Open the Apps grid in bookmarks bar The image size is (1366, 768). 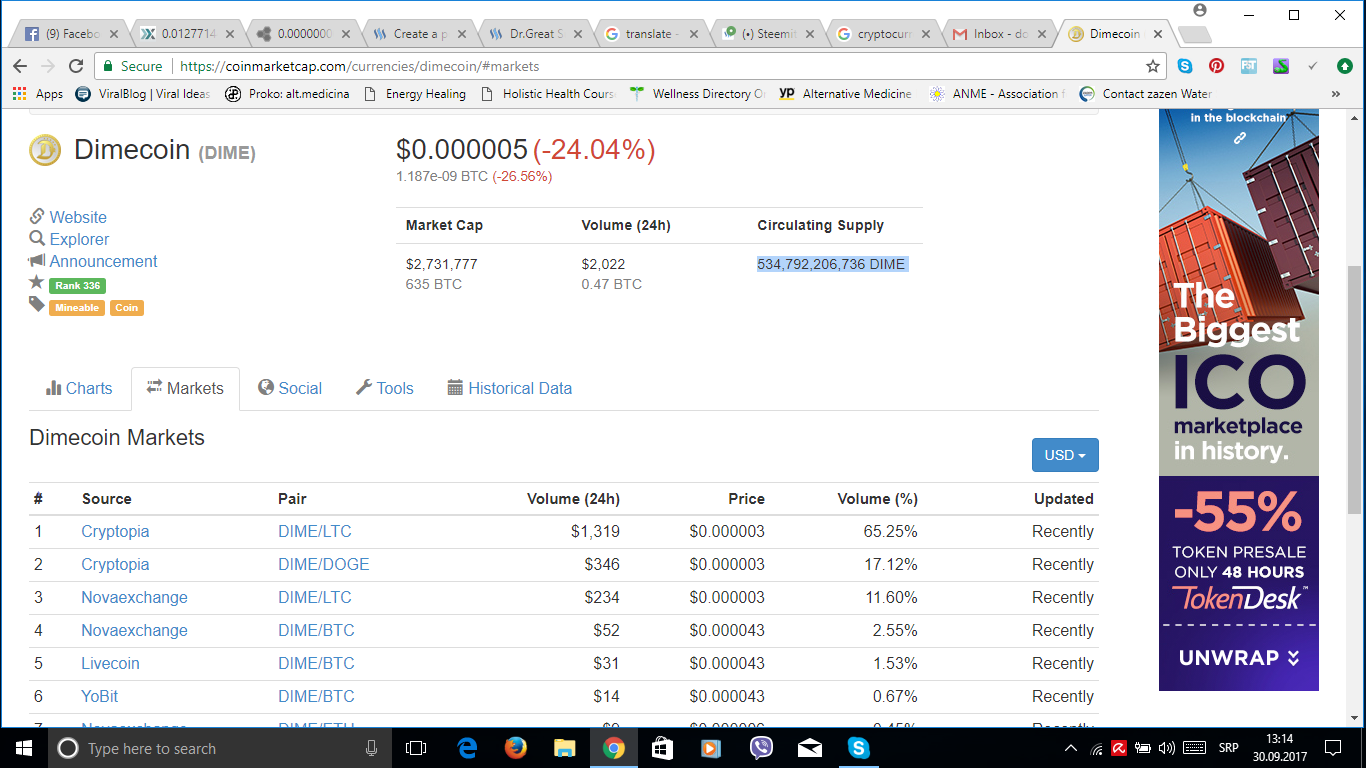37,94
